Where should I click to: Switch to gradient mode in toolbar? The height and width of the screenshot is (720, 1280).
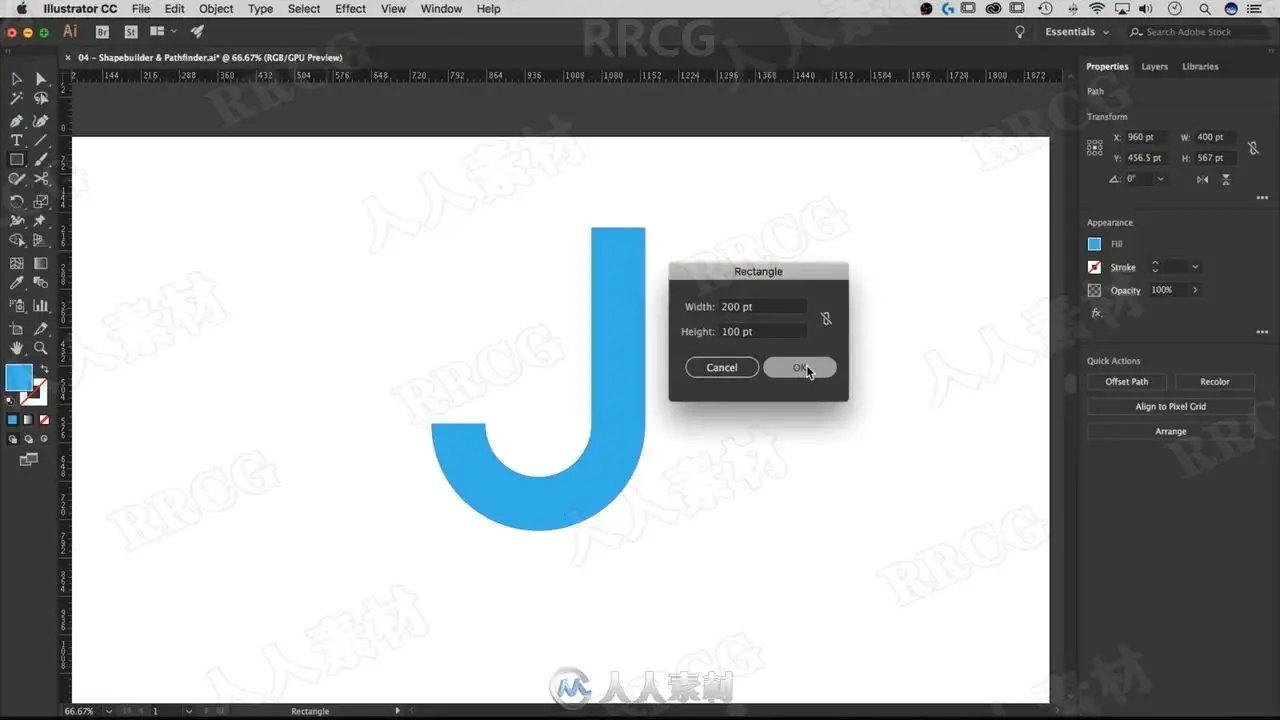tap(28, 420)
